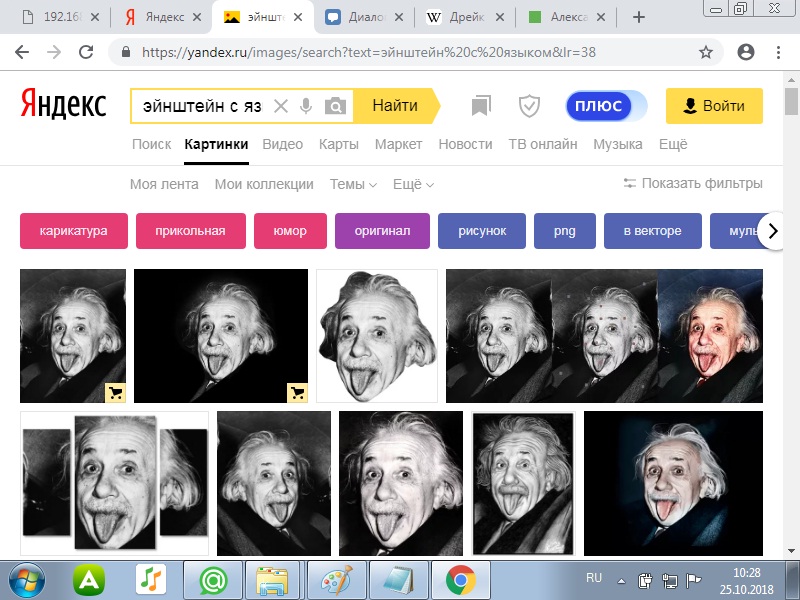
Task: Filter by the в векторе tag
Action: click(653, 231)
